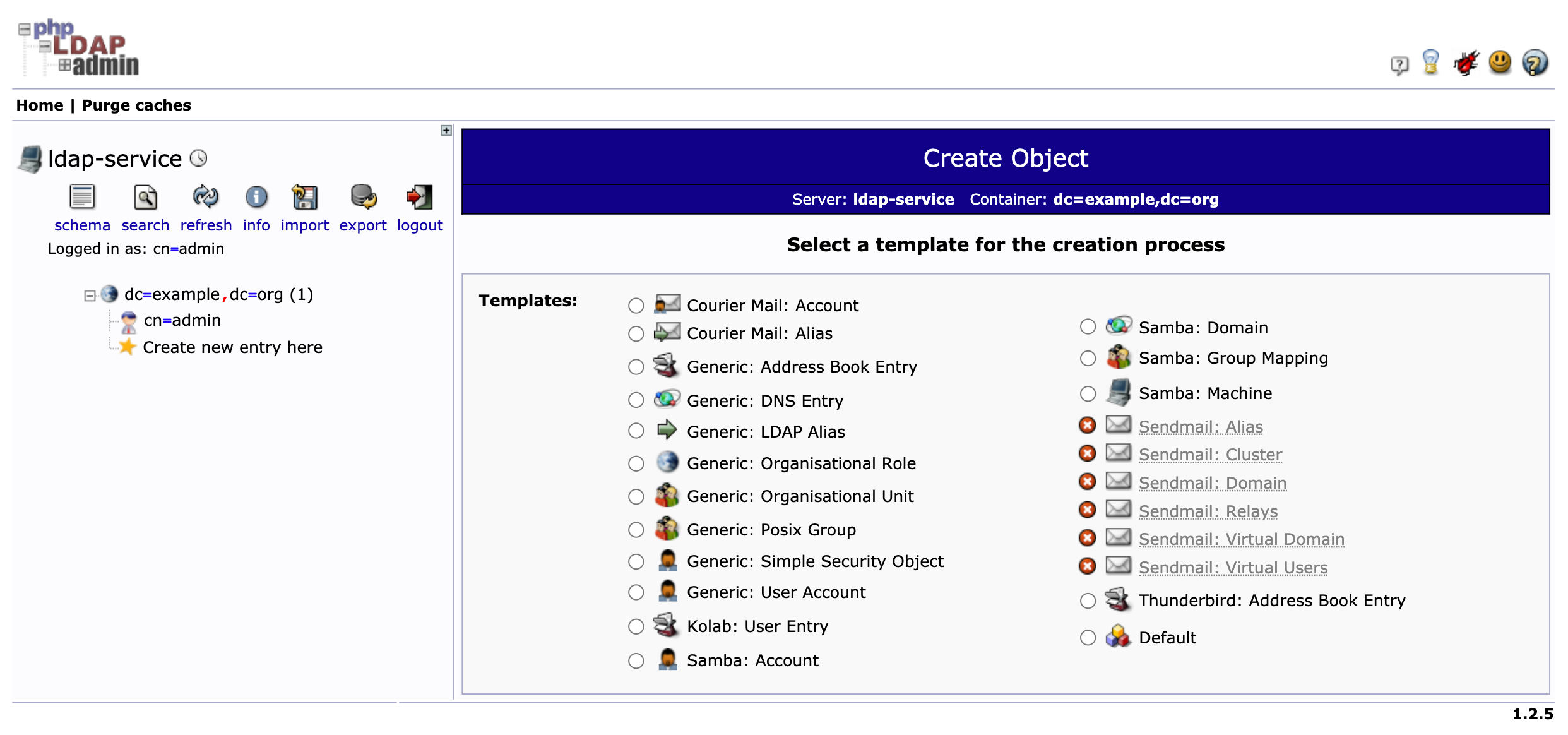1568x735 pixels.
Task: Select the Courier Mail: Account radio button
Action: pos(636,306)
